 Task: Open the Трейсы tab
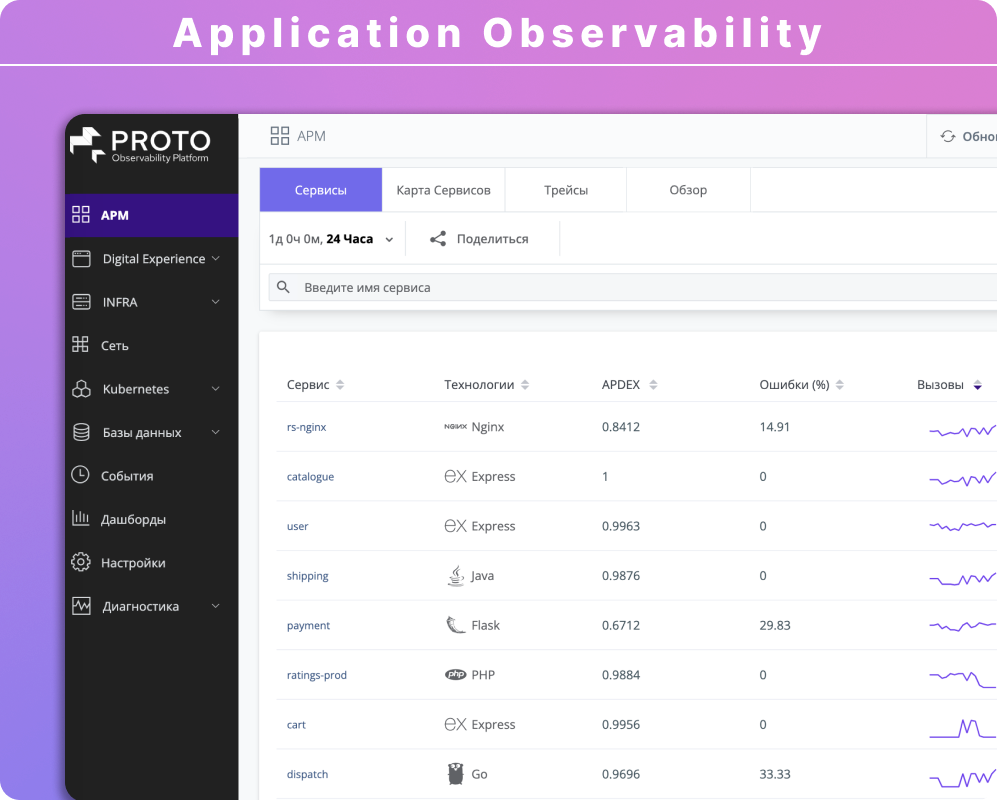point(565,189)
